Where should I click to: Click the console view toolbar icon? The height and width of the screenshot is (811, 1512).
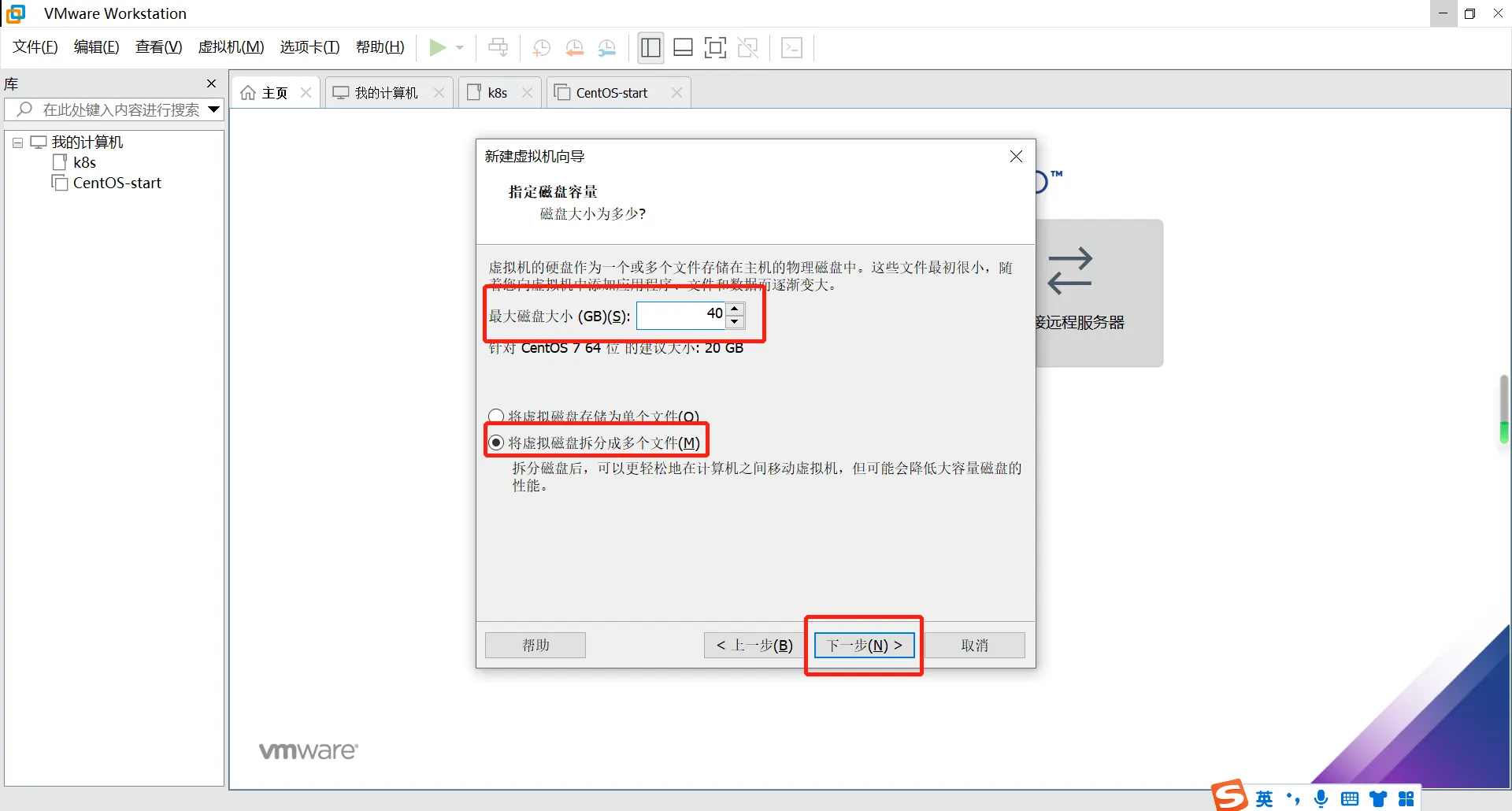tap(791, 48)
